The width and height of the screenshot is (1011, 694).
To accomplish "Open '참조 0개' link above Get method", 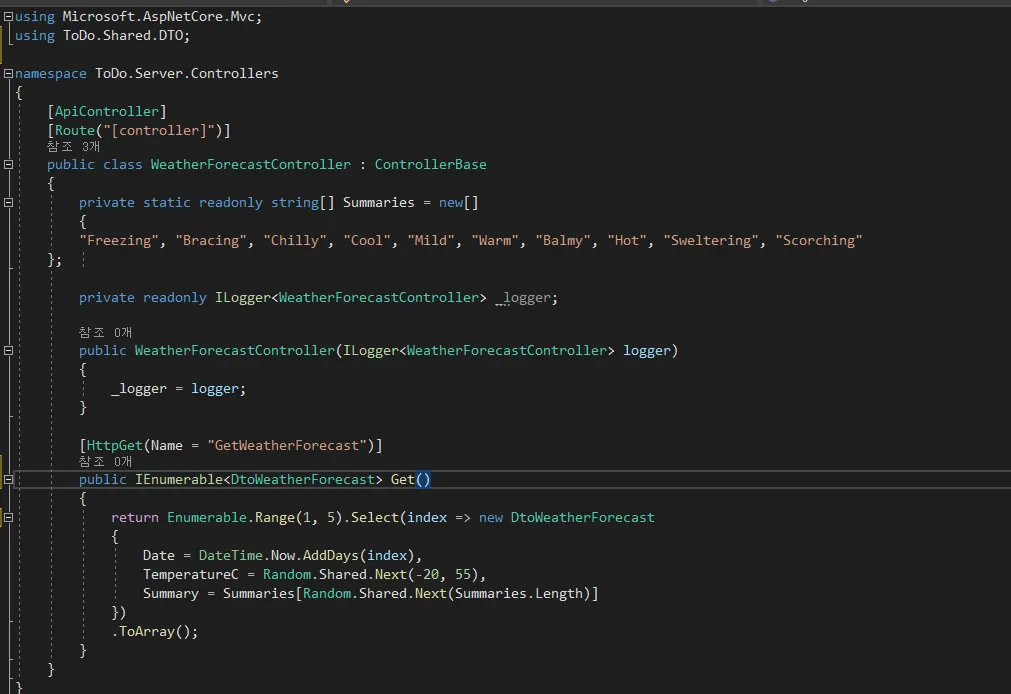I will pos(105,462).
